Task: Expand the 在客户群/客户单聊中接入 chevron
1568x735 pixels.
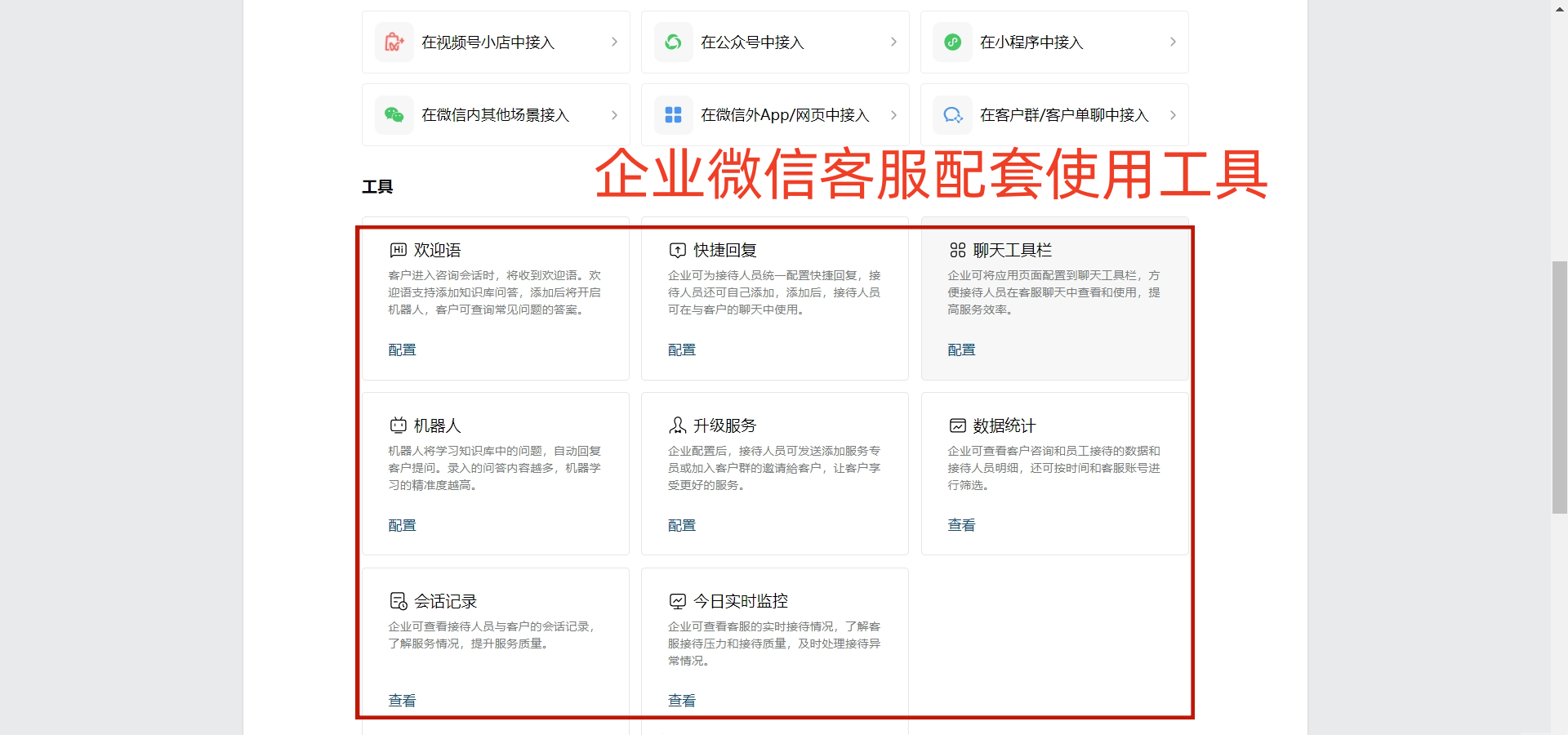Action: point(1173,115)
